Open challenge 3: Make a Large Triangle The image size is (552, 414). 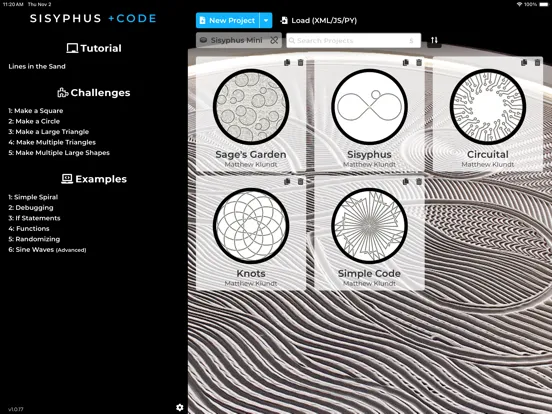pyautogui.click(x=49, y=132)
